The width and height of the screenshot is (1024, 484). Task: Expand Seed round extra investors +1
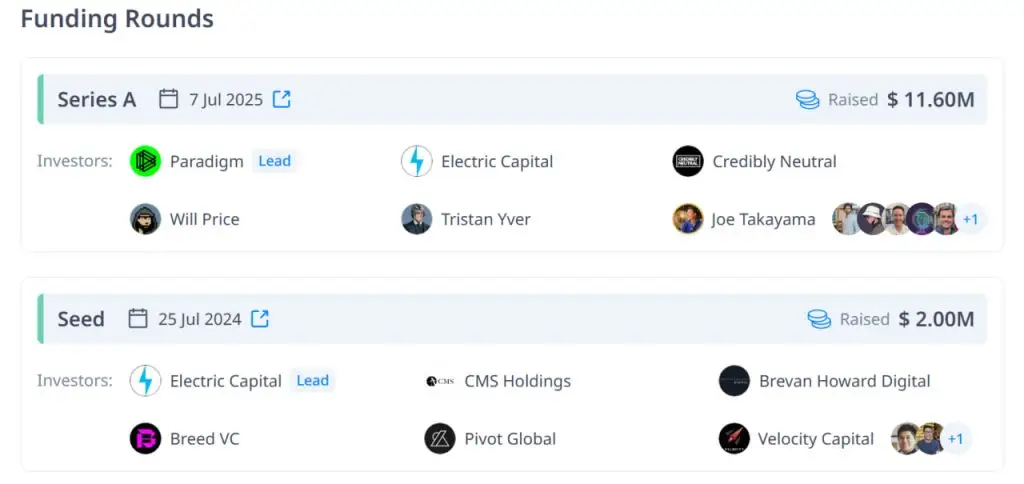[955, 438]
